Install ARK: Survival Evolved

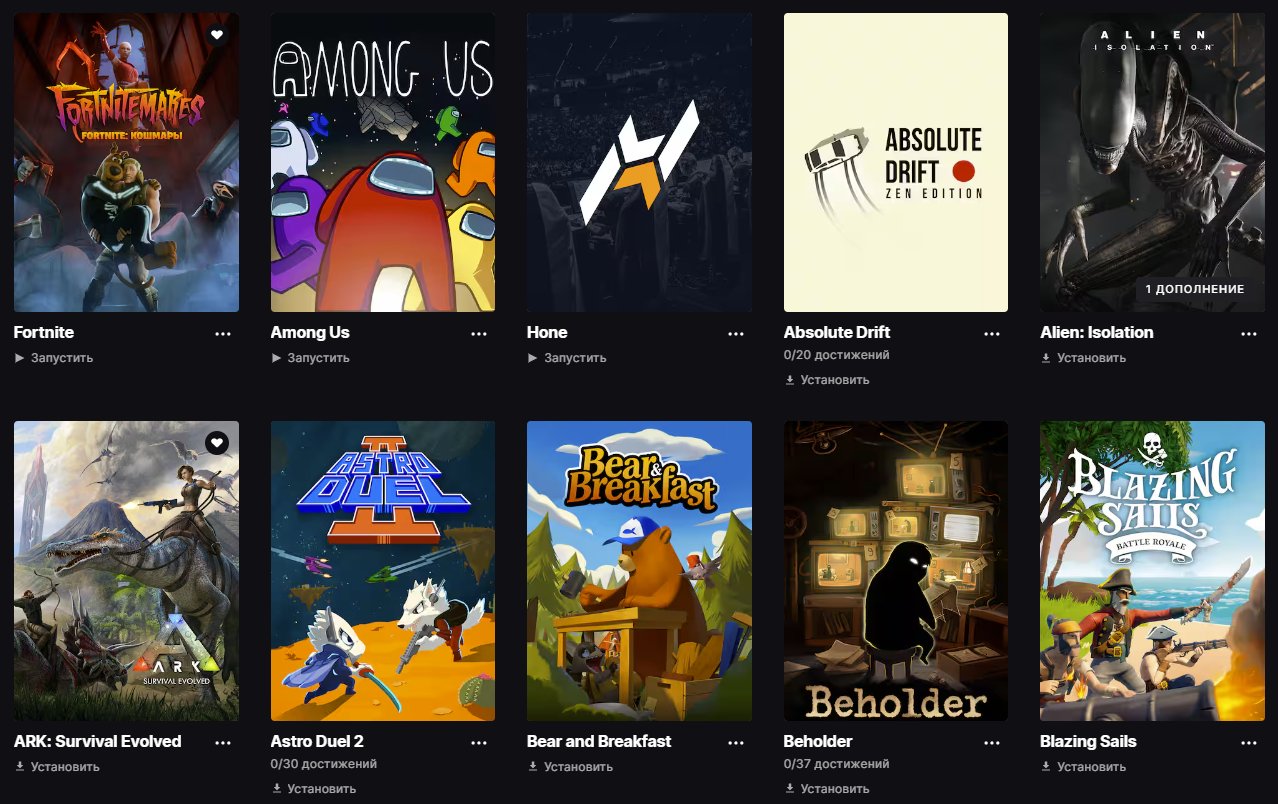(x=57, y=767)
